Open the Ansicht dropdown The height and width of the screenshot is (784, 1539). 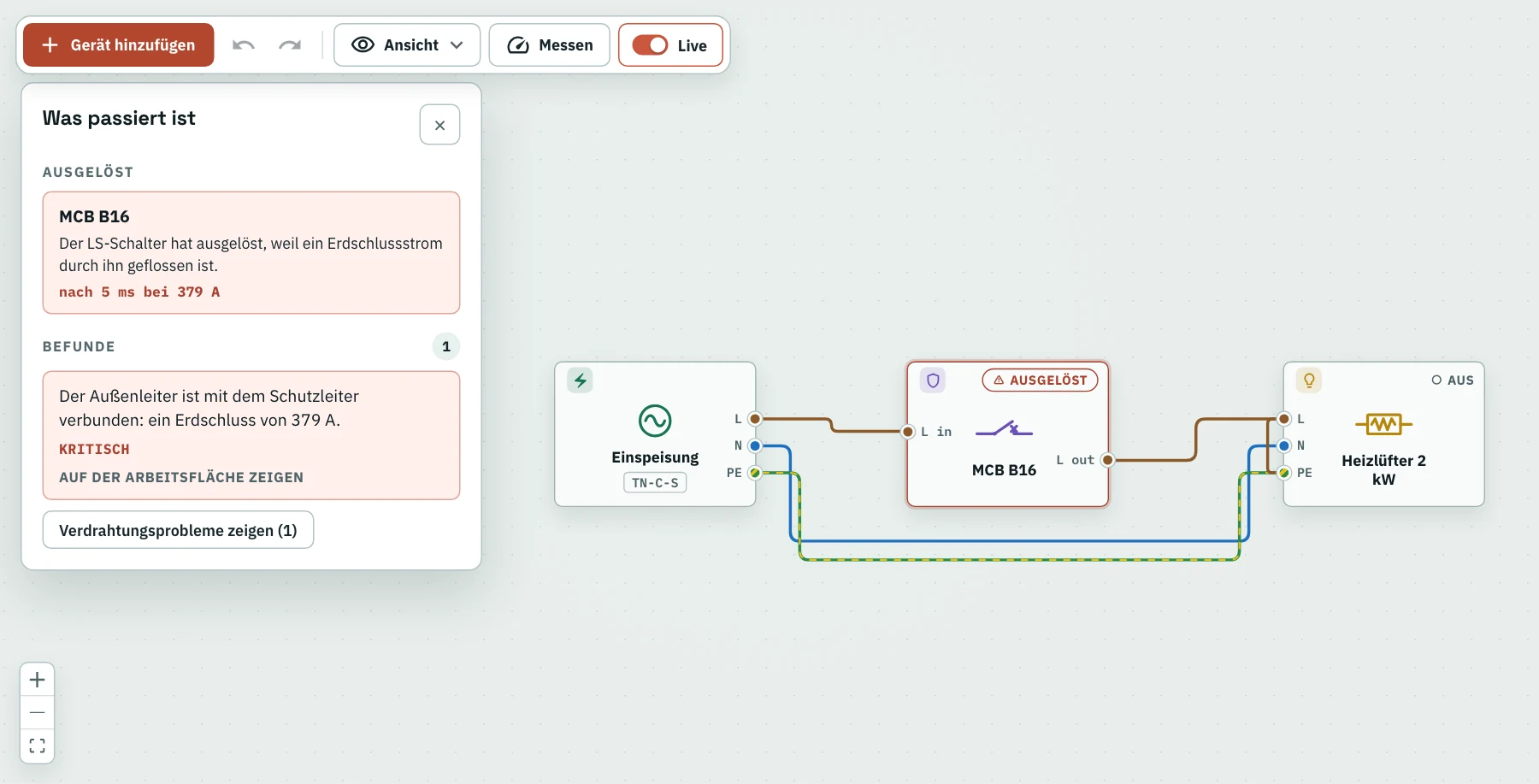tap(407, 44)
